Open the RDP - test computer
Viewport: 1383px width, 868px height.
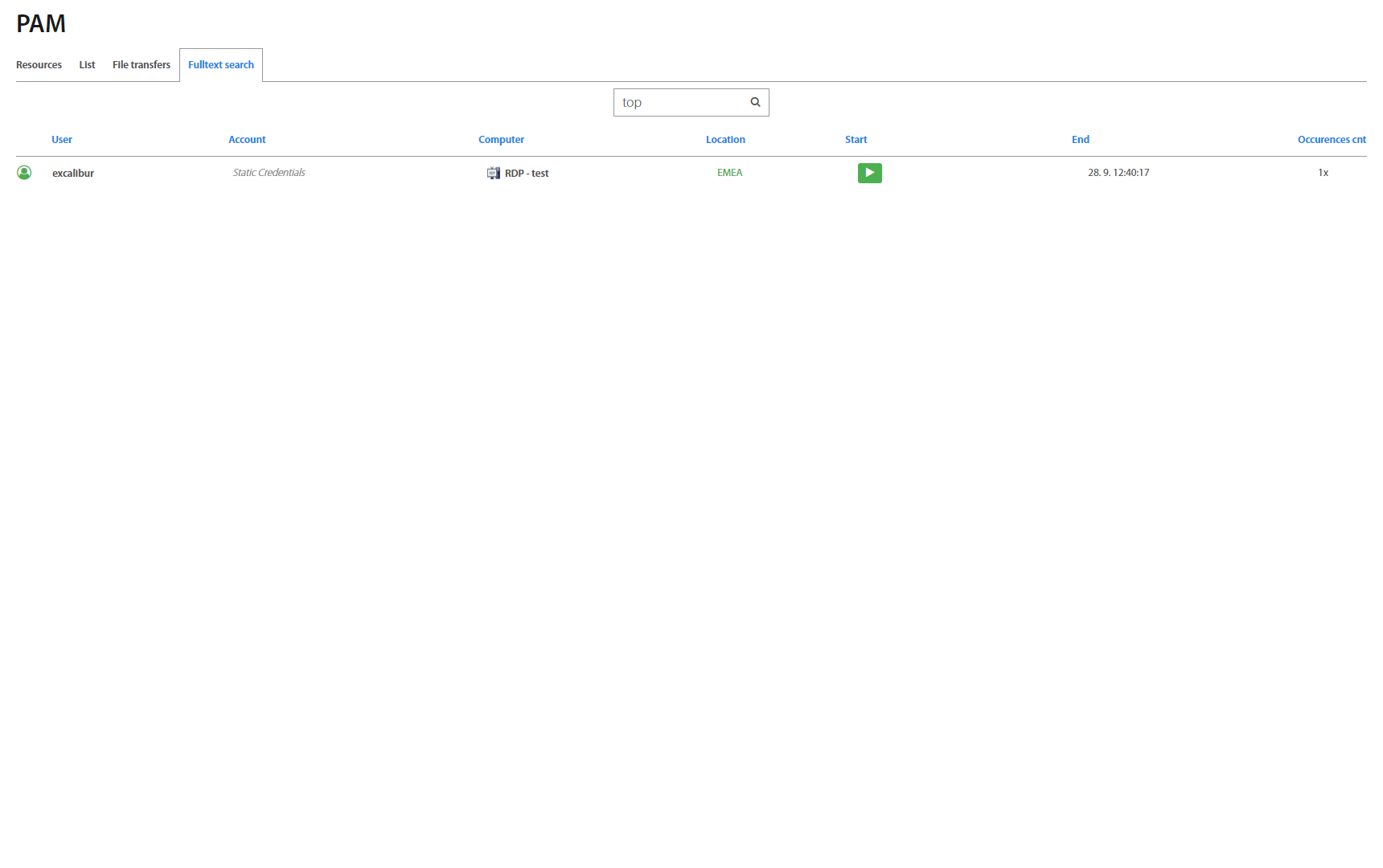pyautogui.click(x=527, y=174)
